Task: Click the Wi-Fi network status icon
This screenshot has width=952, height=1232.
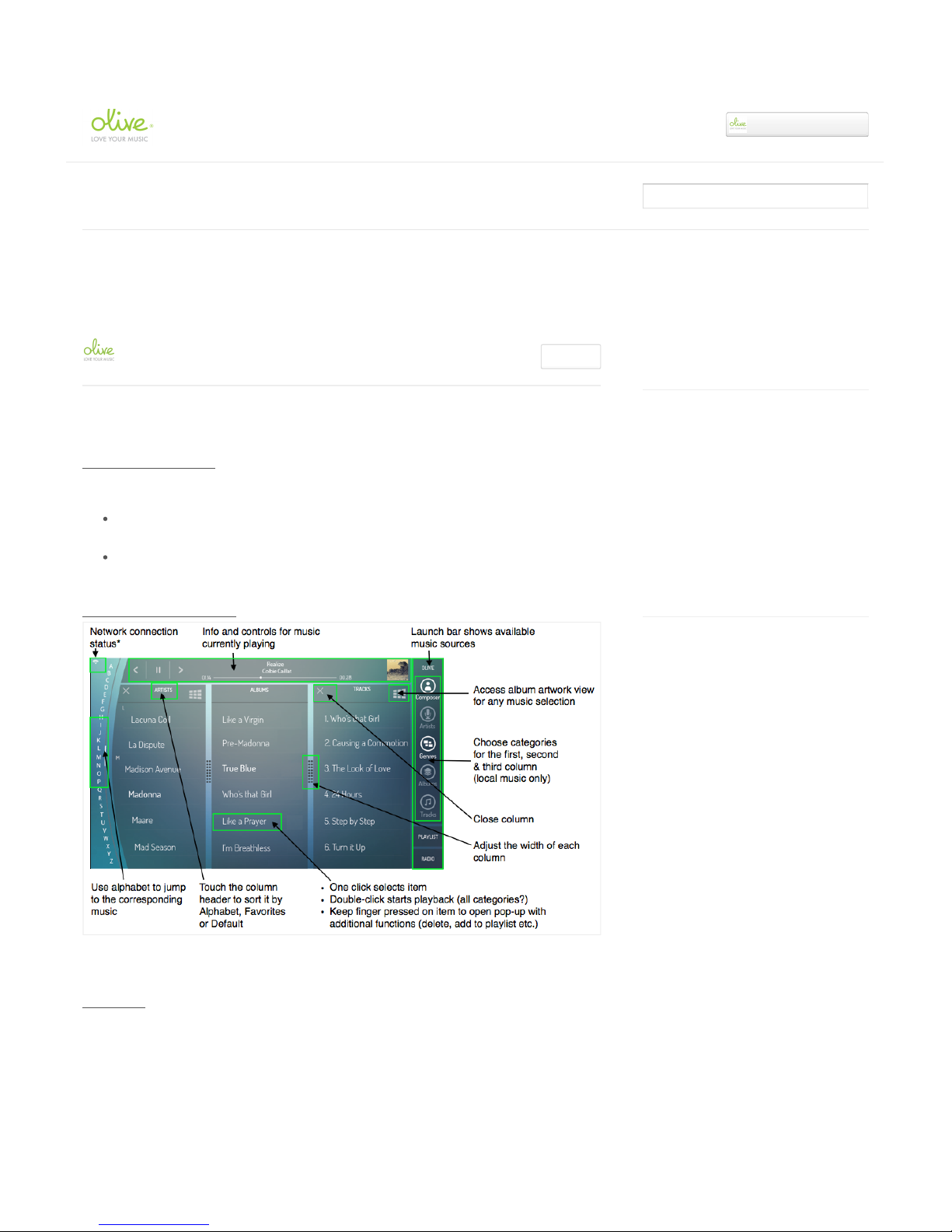Action: point(96,664)
